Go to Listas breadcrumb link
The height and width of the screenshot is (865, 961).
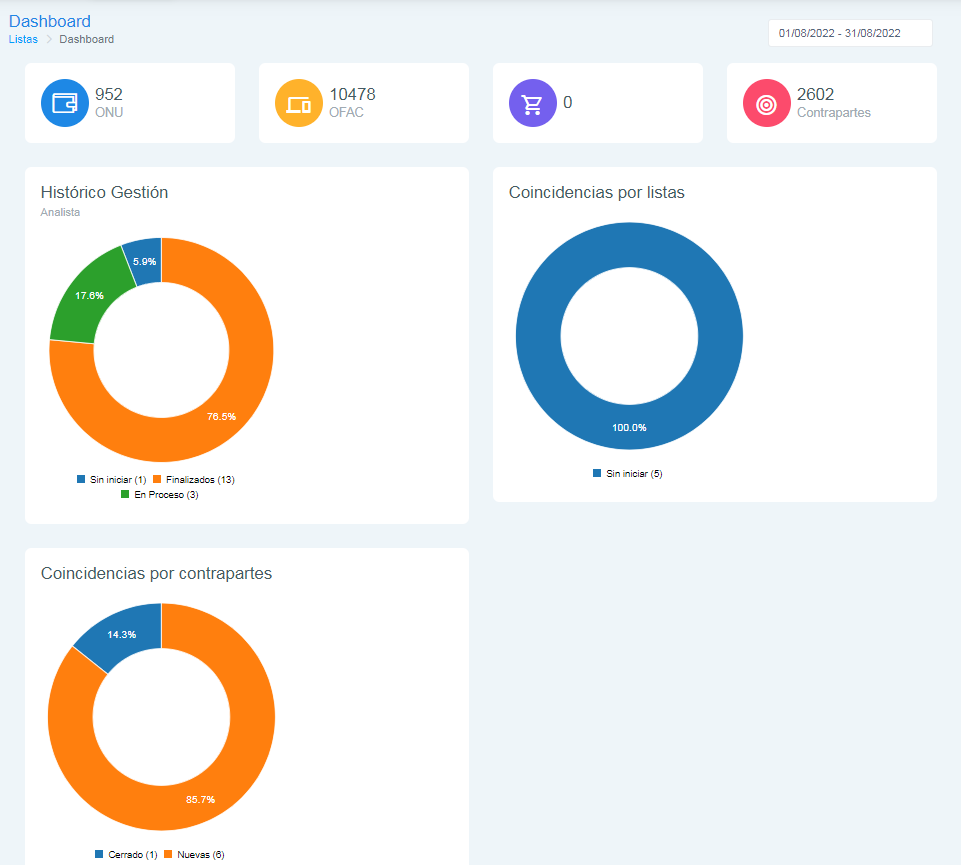[23, 39]
